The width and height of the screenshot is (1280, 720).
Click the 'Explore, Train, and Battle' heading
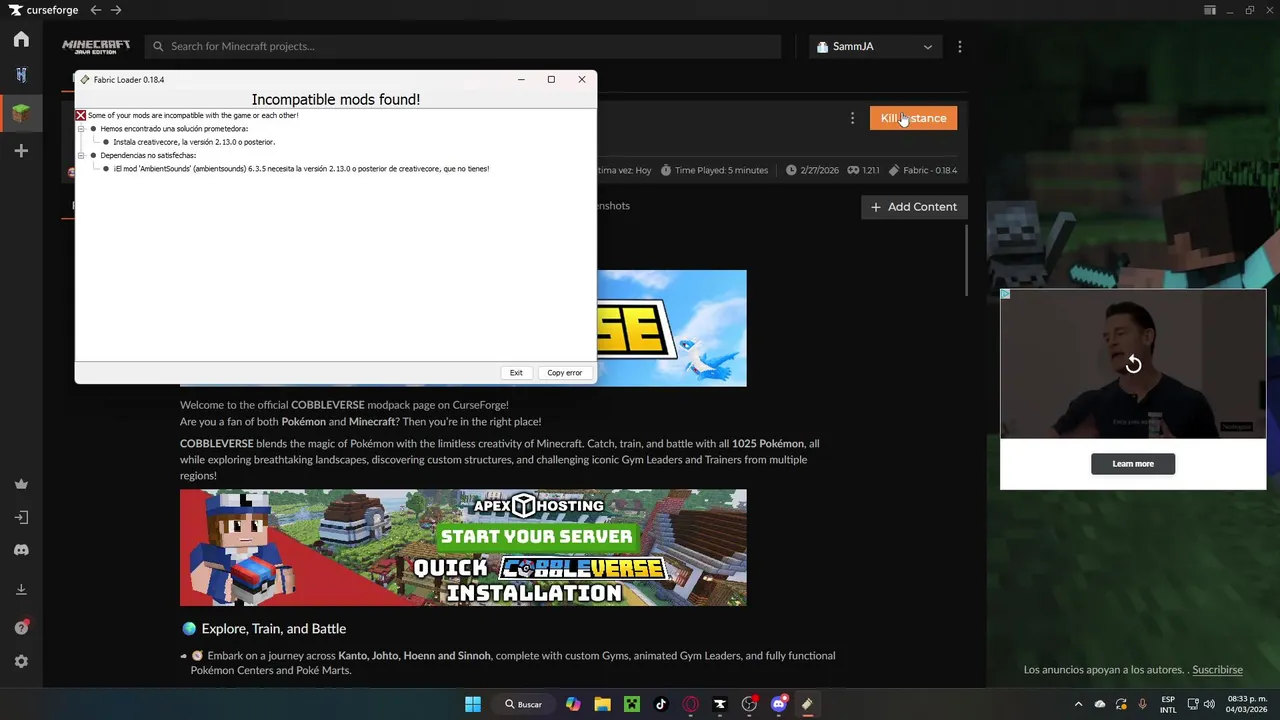pyautogui.click(x=273, y=629)
